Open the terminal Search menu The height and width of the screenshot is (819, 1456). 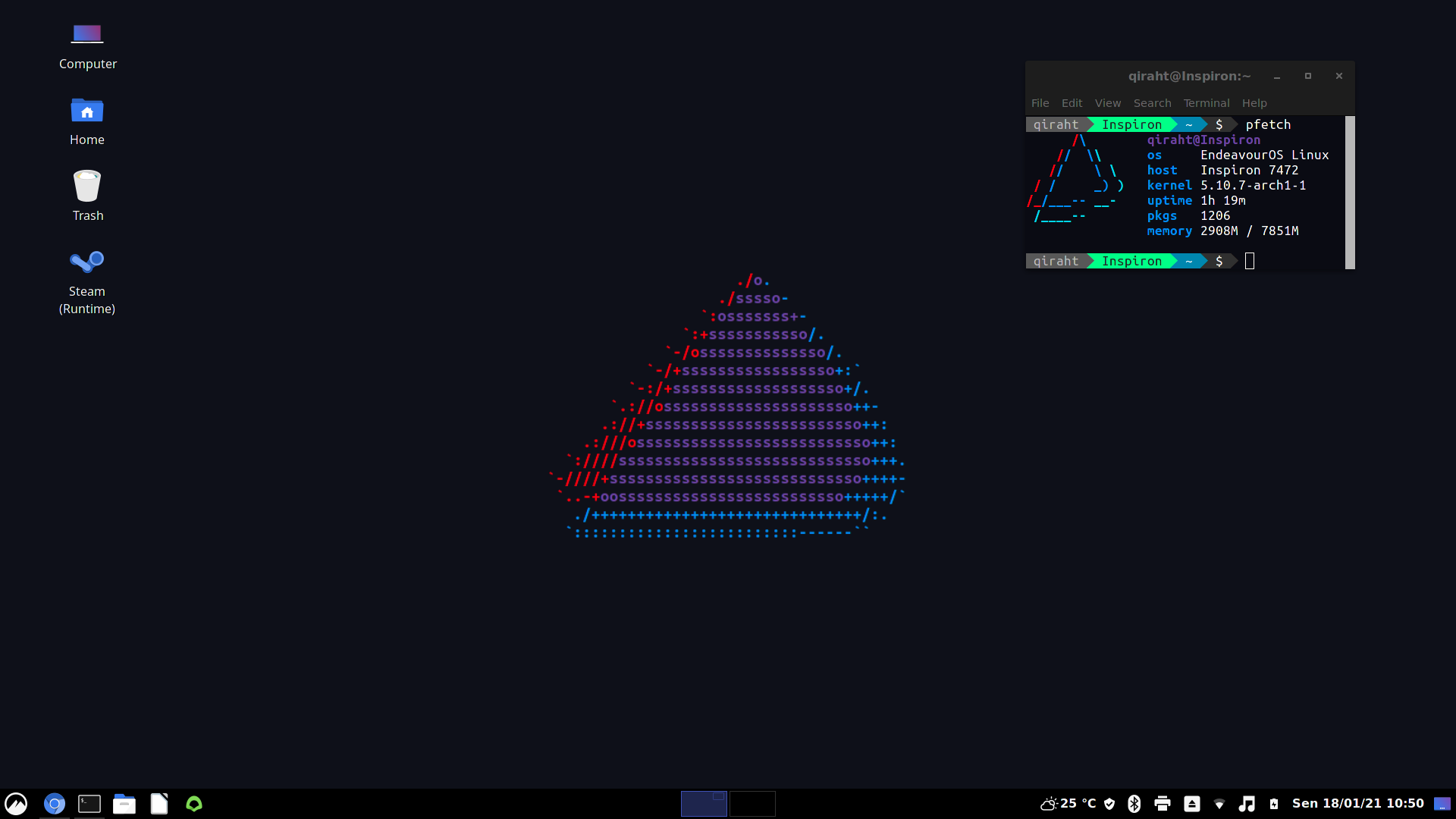click(1152, 103)
